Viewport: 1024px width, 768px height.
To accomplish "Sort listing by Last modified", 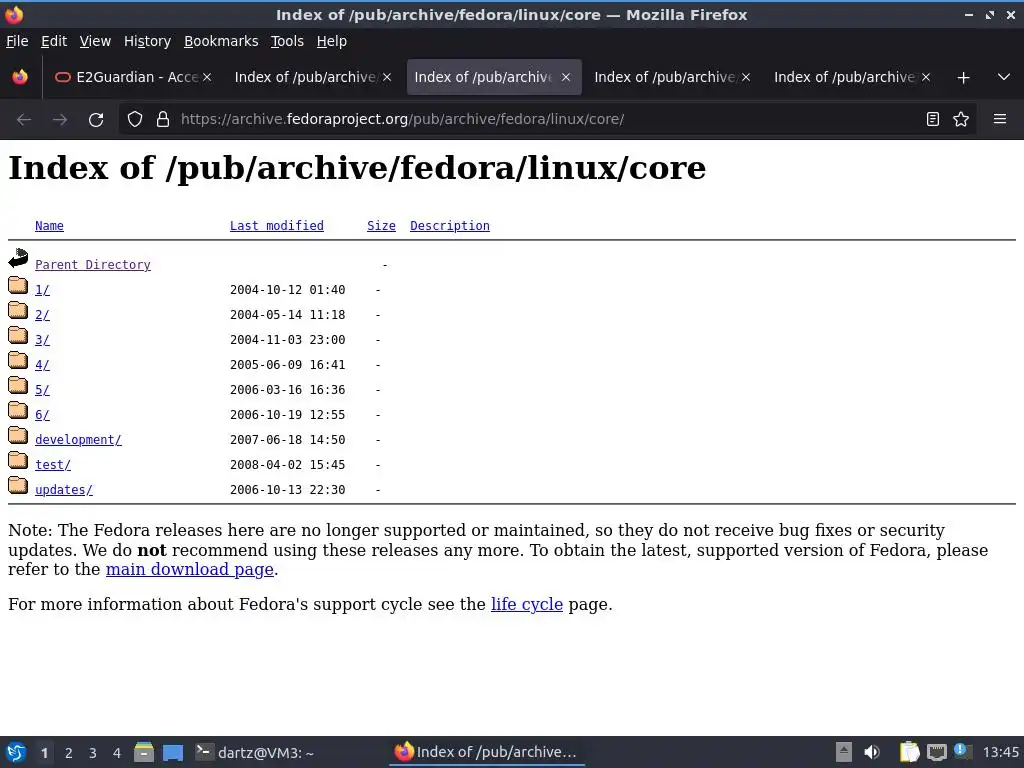I will click(277, 225).
